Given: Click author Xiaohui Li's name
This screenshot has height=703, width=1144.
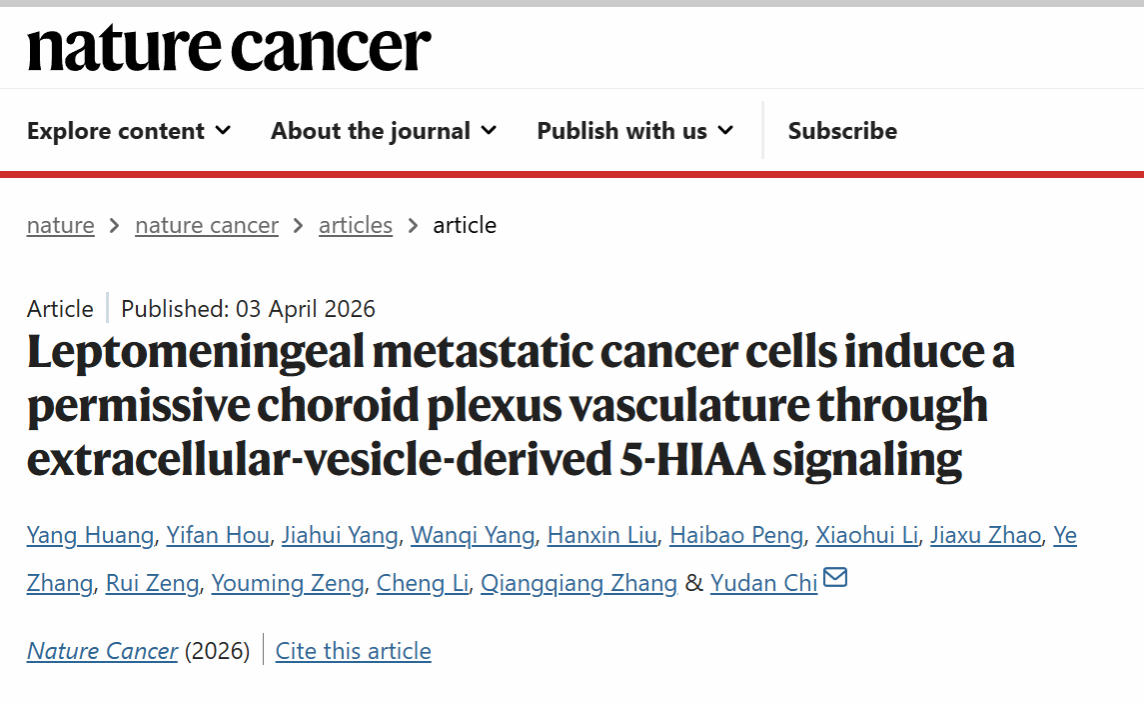Looking at the screenshot, I should [x=866, y=536].
